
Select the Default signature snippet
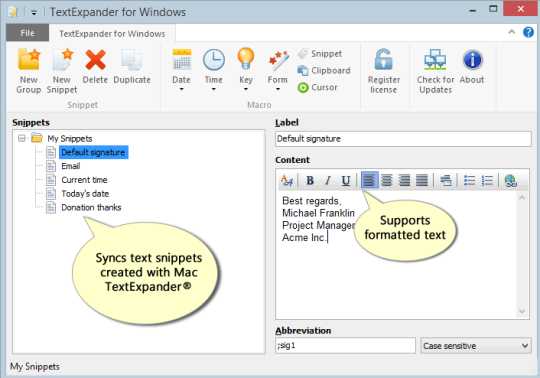click(93, 152)
